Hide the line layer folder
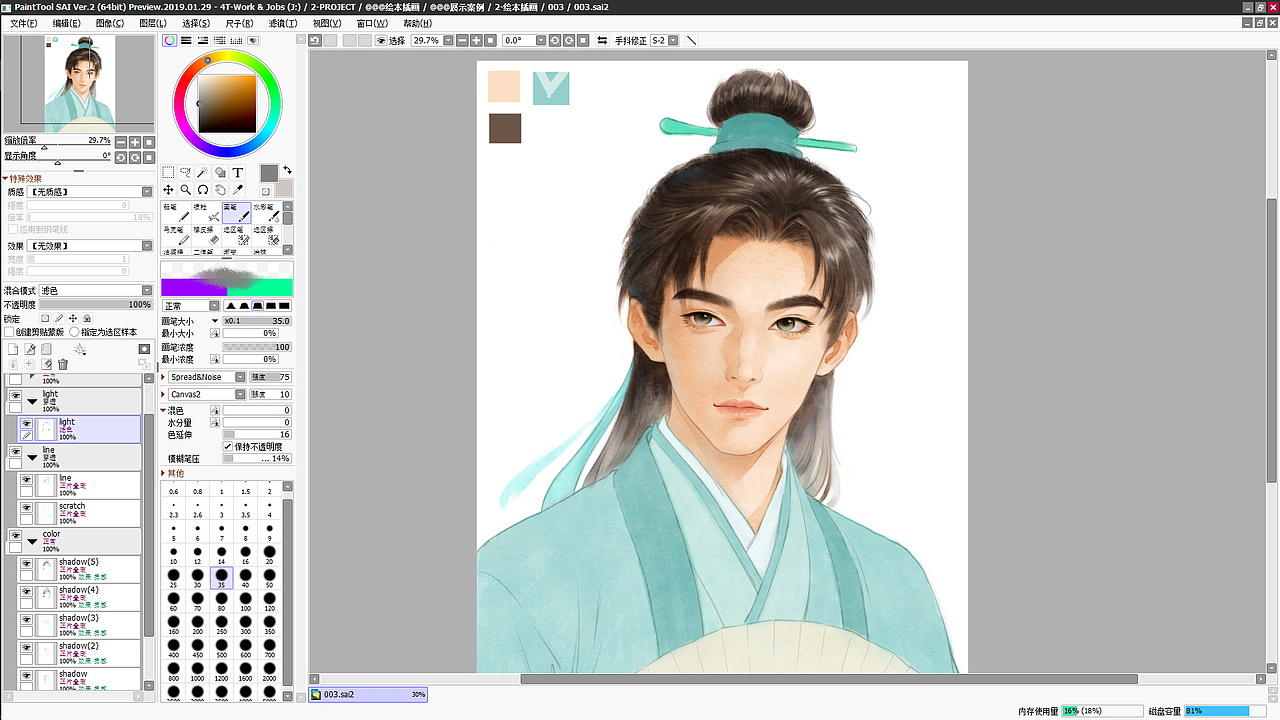This screenshot has width=1280, height=720. coord(15,451)
